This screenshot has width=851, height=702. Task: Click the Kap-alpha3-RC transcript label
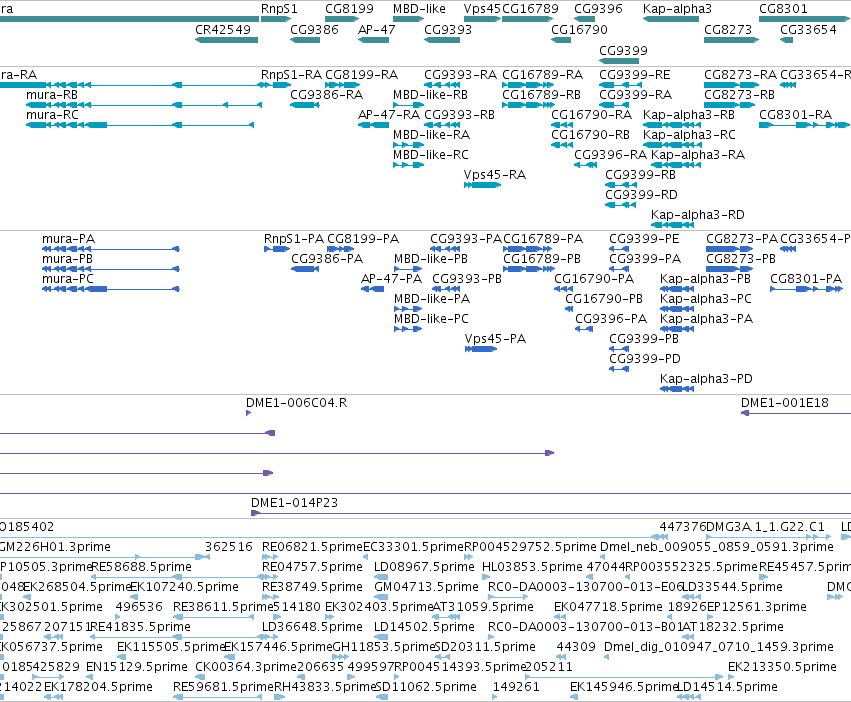(x=689, y=135)
